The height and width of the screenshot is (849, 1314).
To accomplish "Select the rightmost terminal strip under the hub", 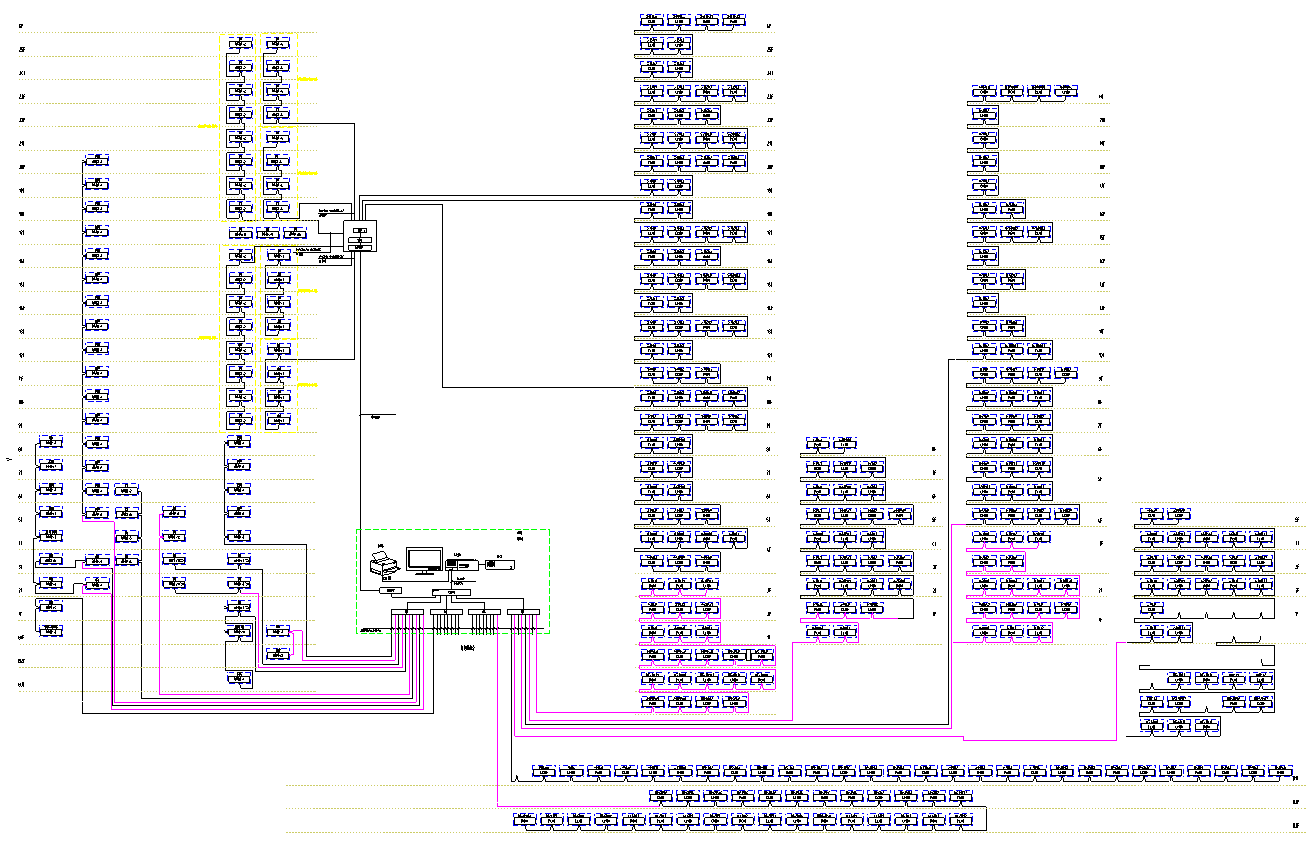I will 522,612.
